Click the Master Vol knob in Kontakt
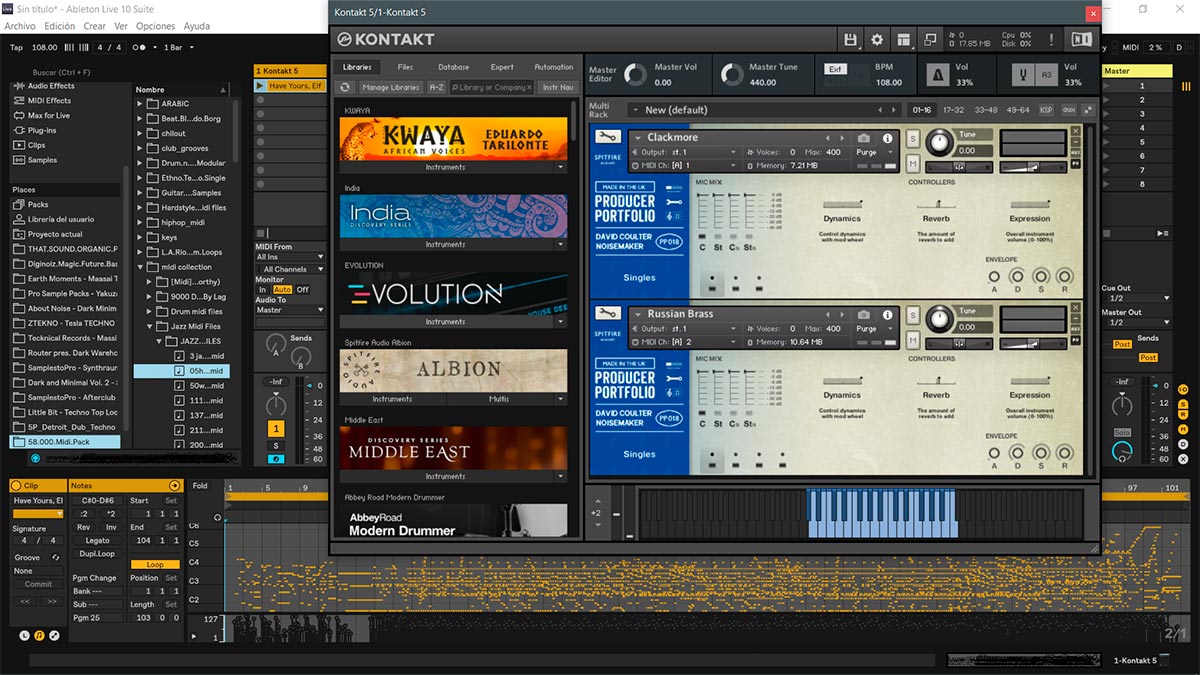The height and width of the screenshot is (675, 1200). click(635, 75)
